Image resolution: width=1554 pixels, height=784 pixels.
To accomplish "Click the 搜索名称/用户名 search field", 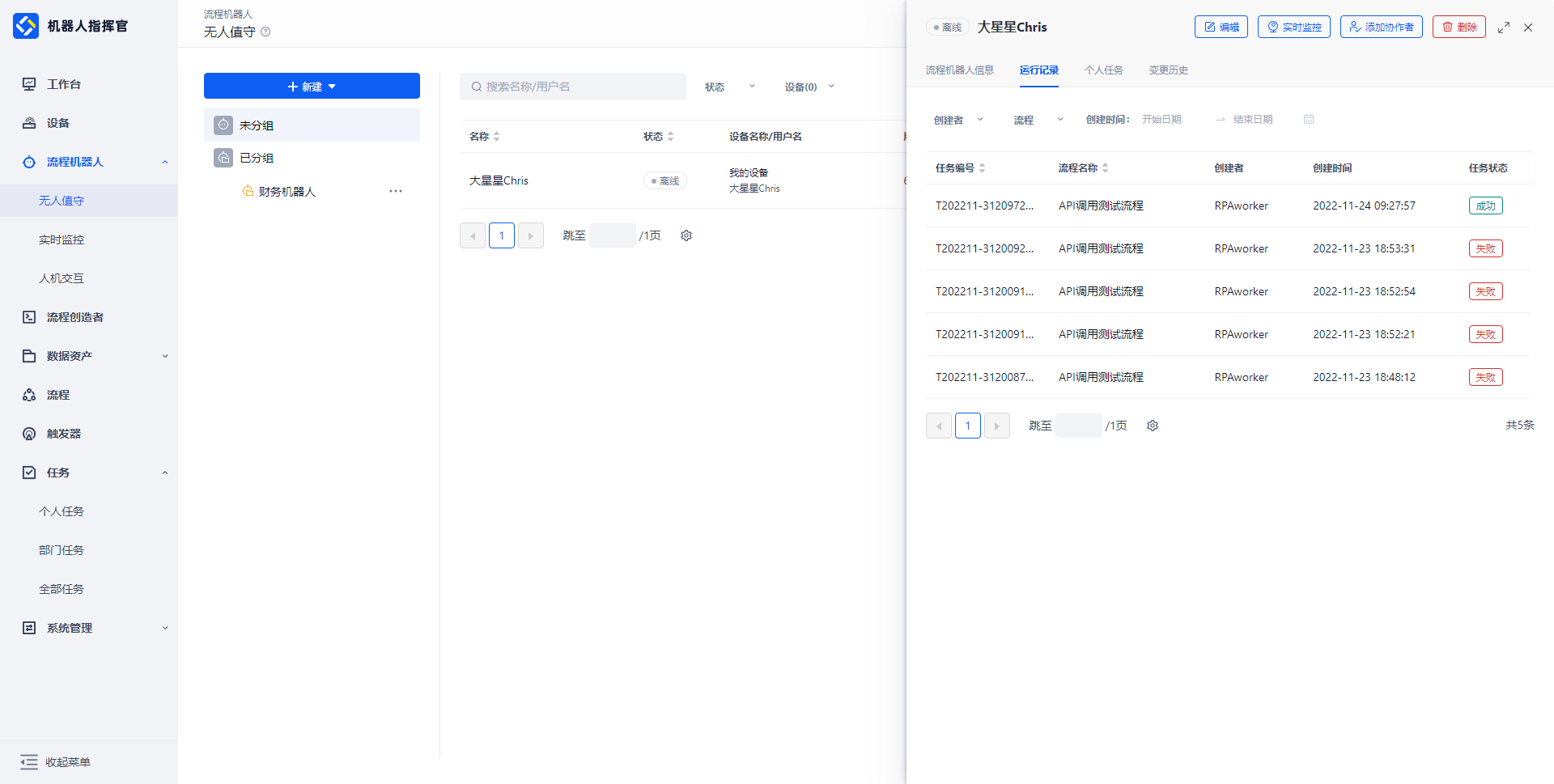I will pyautogui.click(x=573, y=87).
